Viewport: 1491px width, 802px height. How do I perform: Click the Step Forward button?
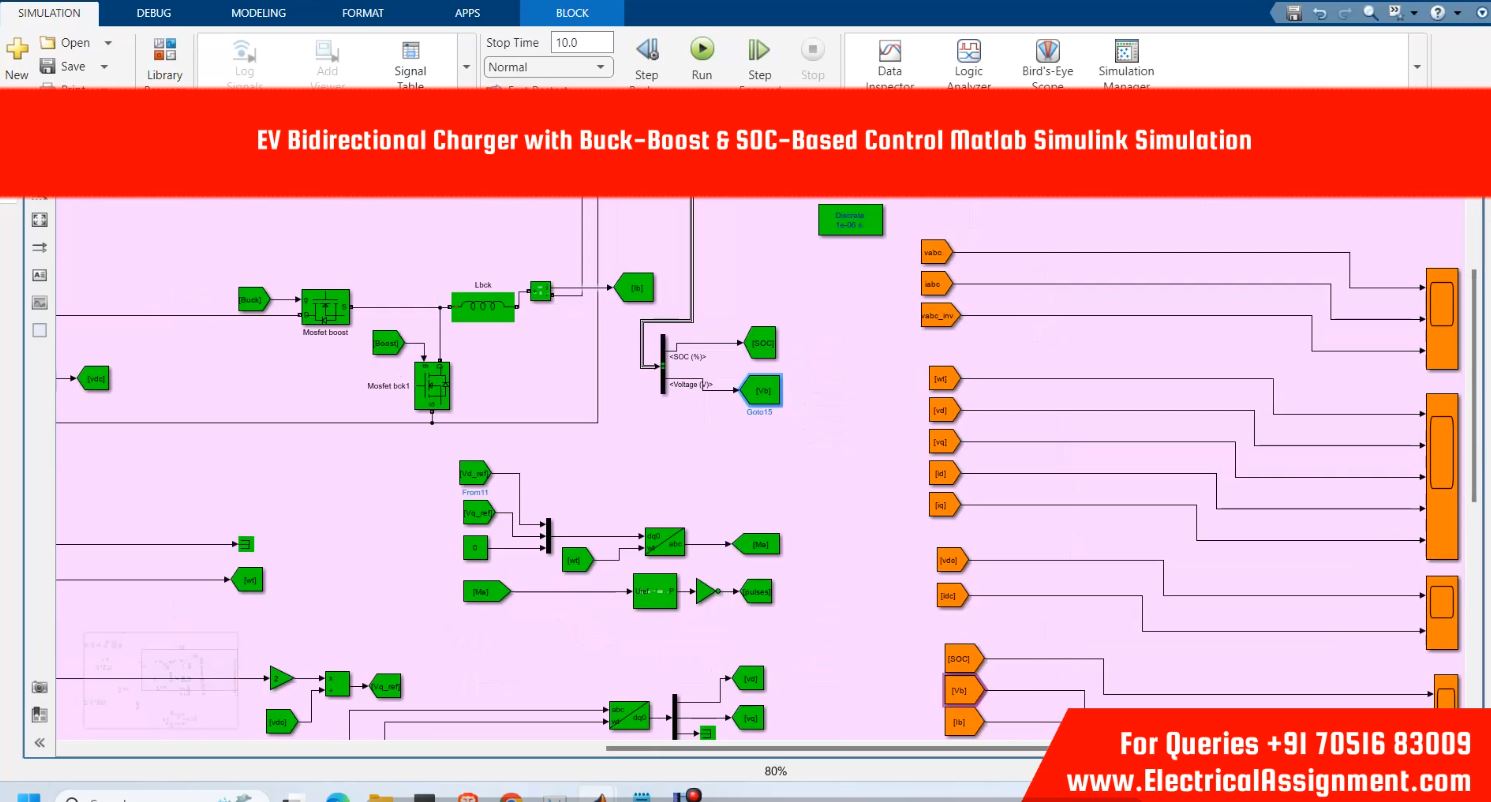[x=759, y=51]
